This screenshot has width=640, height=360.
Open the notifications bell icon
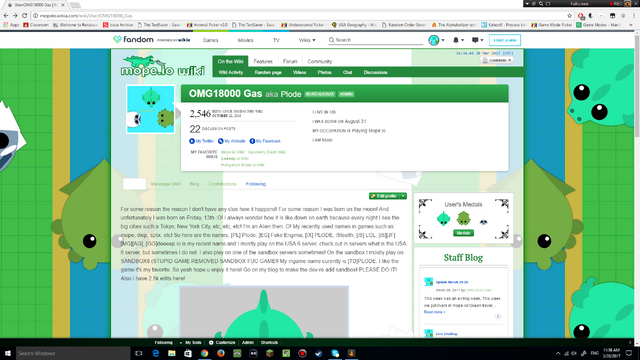click(x=456, y=40)
